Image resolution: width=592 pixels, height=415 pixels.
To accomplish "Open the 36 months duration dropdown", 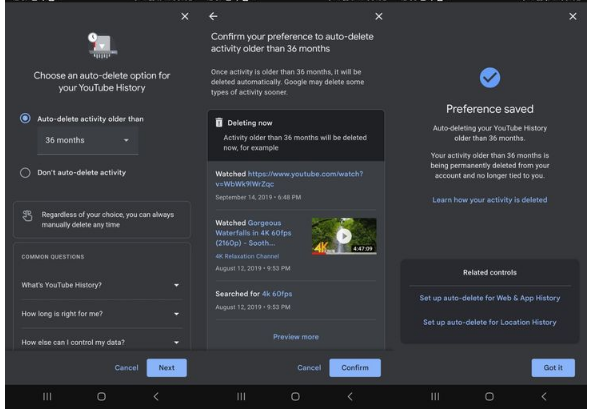I will (x=88, y=140).
